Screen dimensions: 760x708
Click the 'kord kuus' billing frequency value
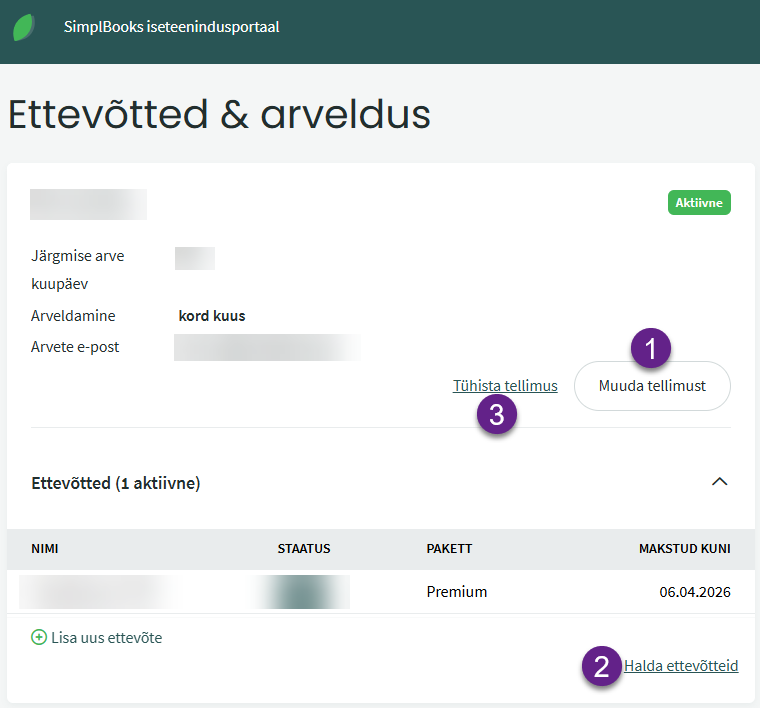pos(212,316)
